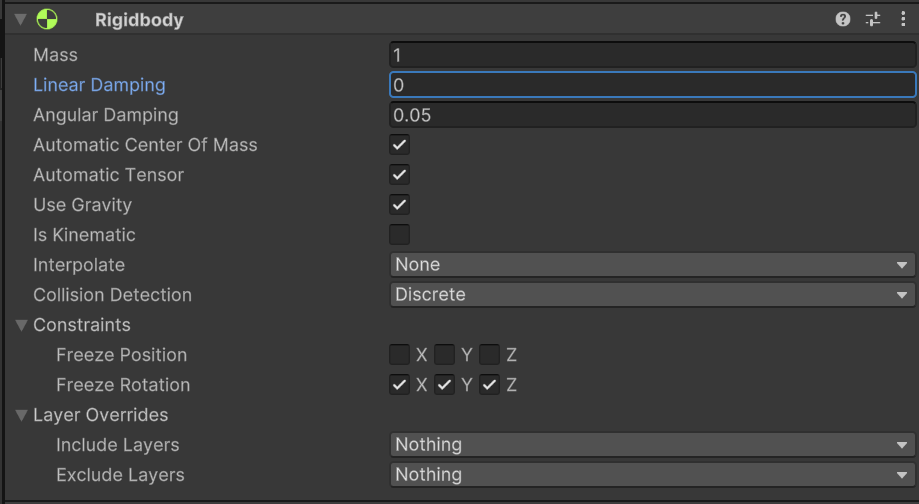919x504 pixels.
Task: Click the Angular Damping value field
Action: click(x=651, y=115)
